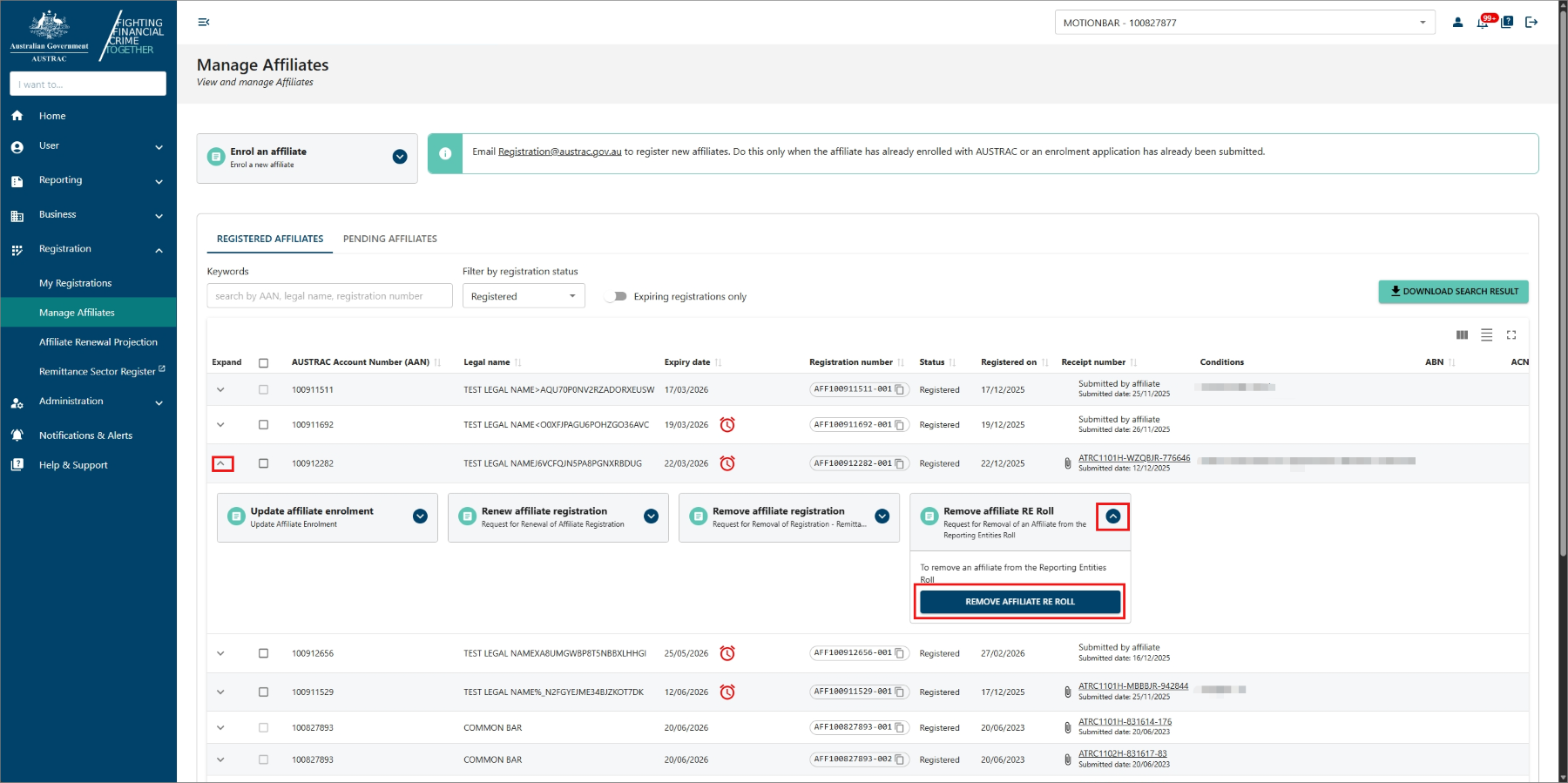Expand the Renew affiliate registration card

(x=651, y=516)
